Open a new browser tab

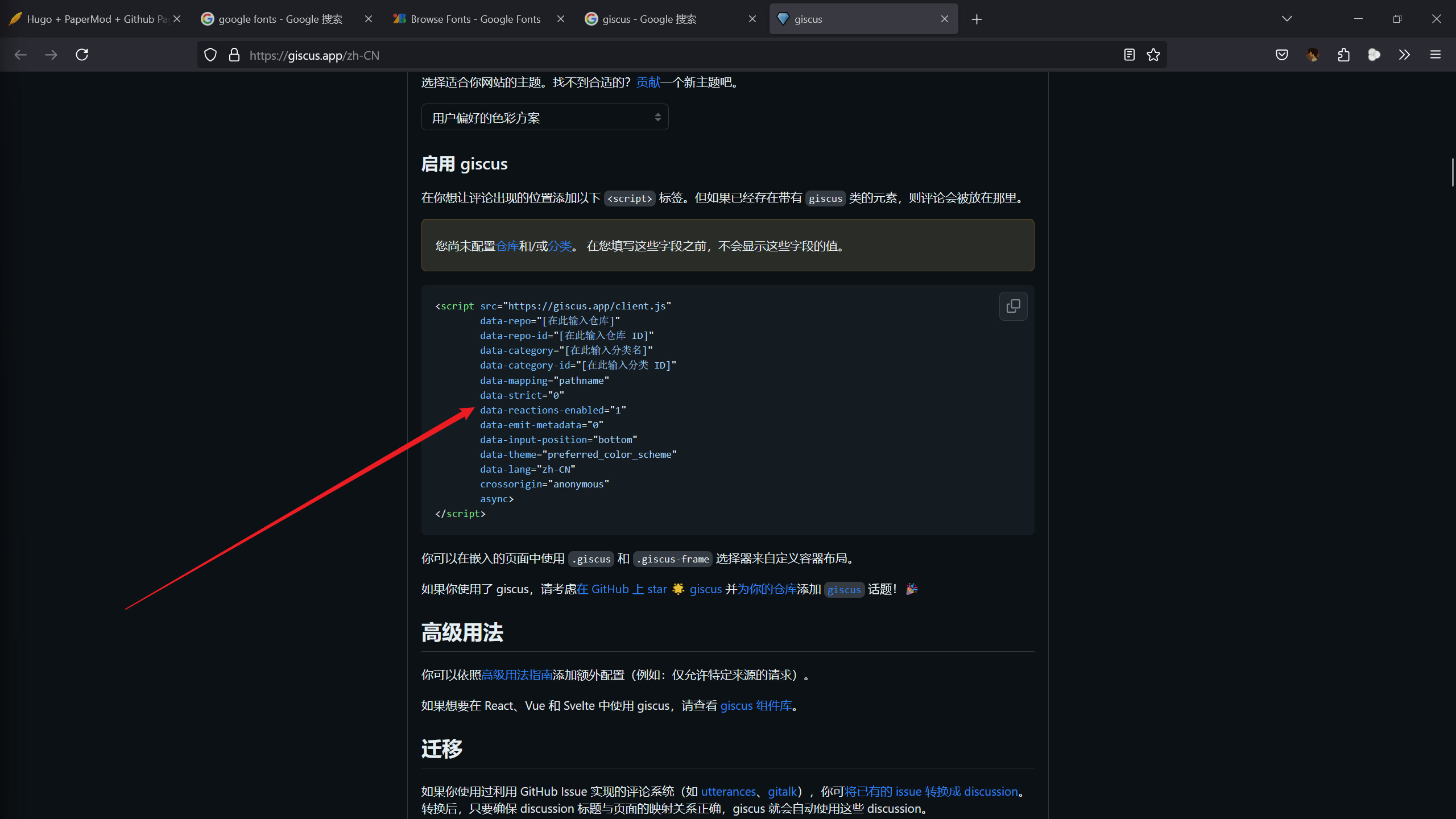977,19
